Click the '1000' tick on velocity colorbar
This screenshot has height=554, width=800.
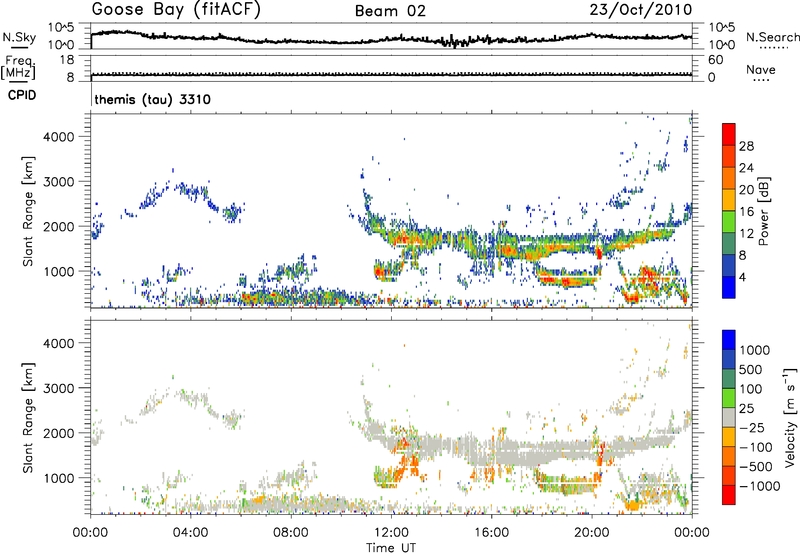click(755, 350)
